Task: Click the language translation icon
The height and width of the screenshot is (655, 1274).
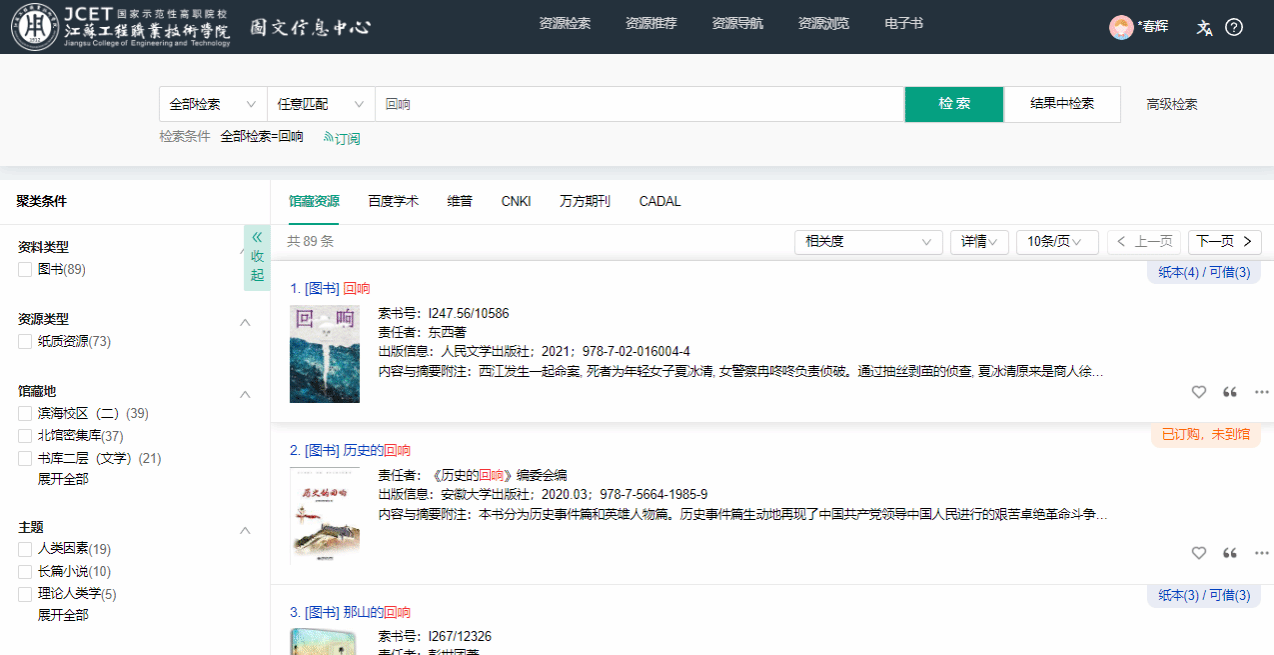Action: coord(1204,27)
